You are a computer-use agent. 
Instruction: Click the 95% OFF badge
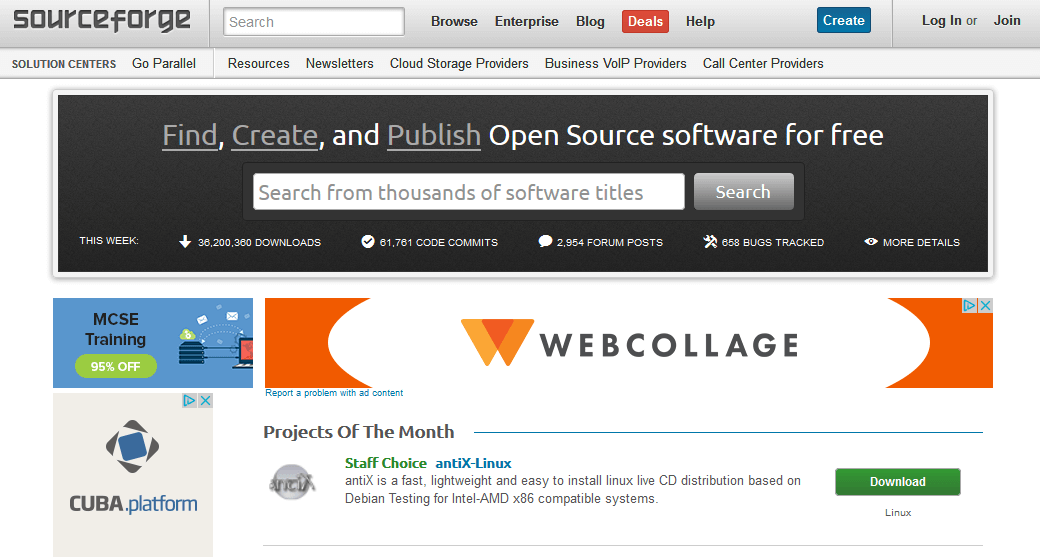115,366
